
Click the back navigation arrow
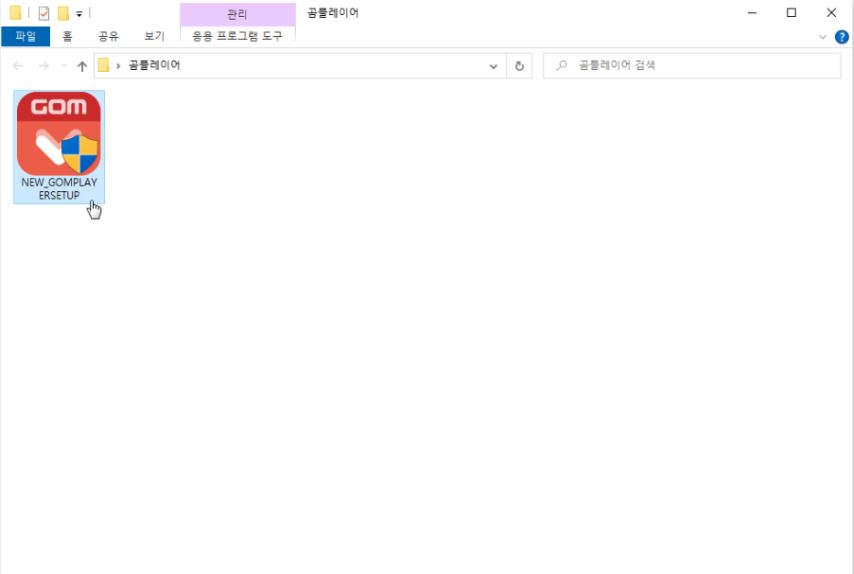click(18, 66)
